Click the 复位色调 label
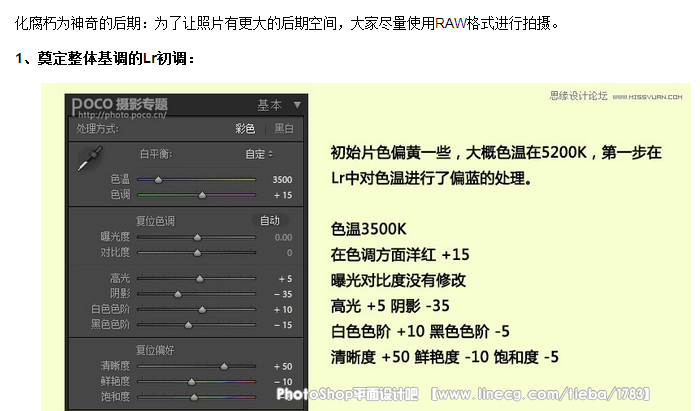 coord(155,221)
